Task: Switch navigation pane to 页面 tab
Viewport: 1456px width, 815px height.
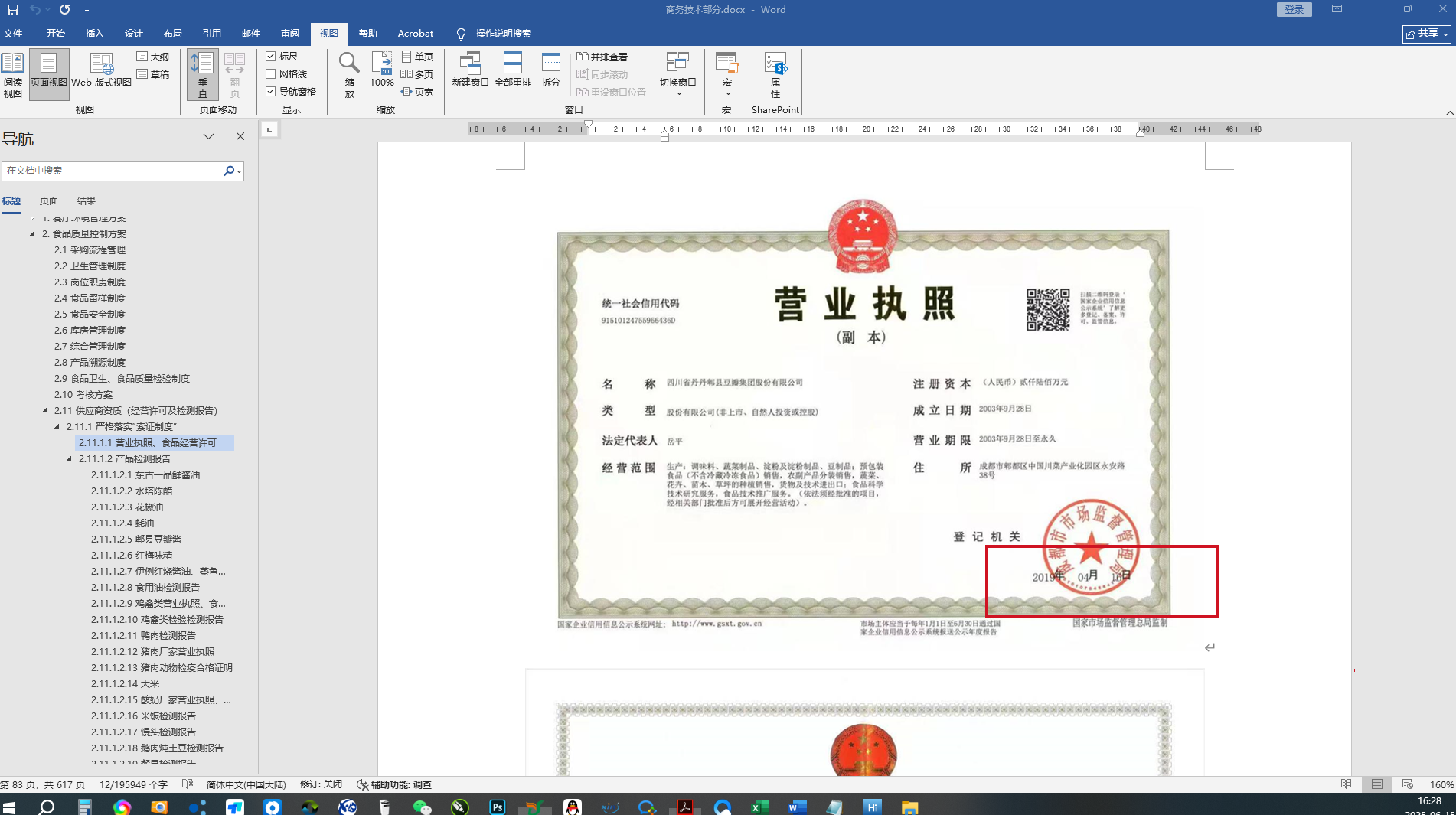Action: pos(49,201)
